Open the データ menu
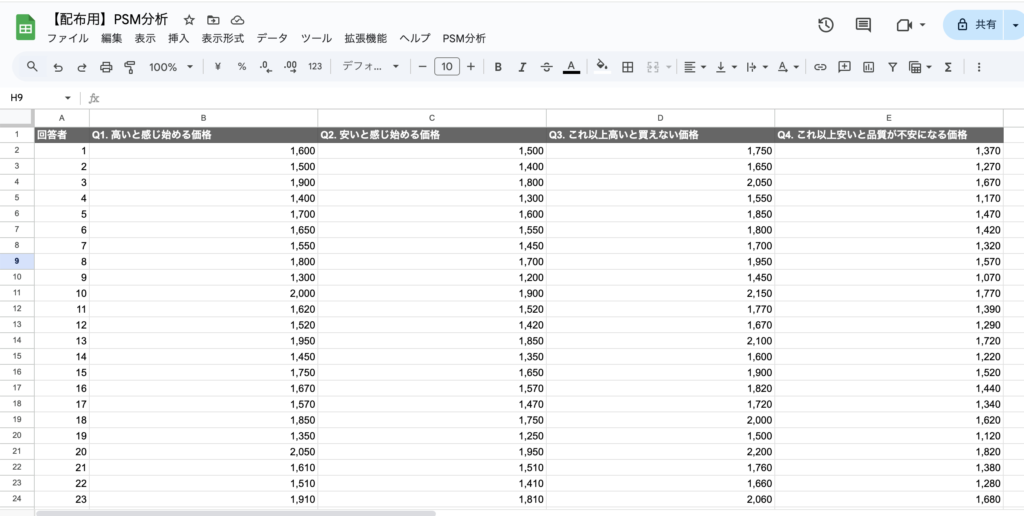The image size is (1024, 516). click(x=271, y=38)
